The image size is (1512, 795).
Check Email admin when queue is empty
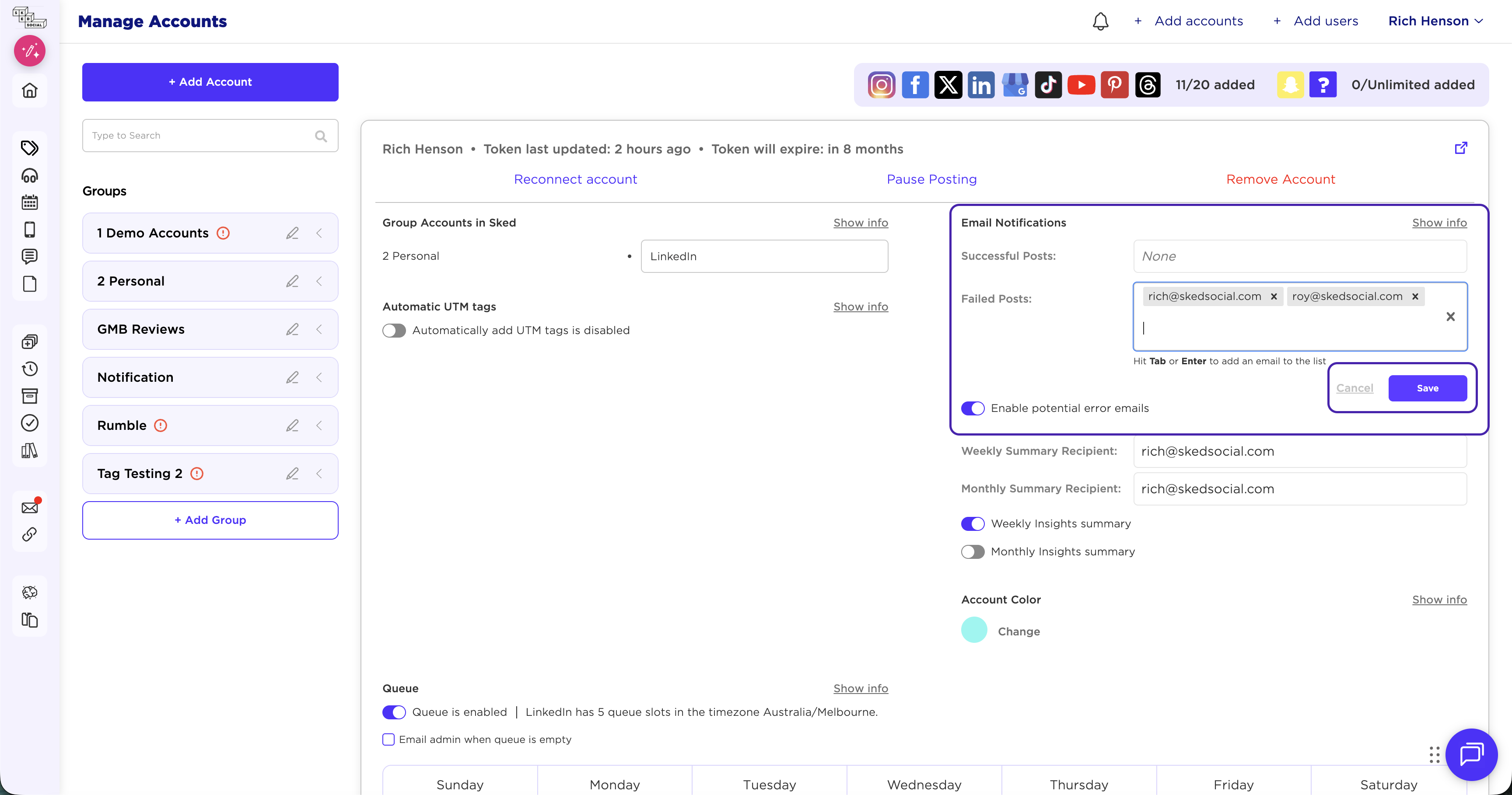coord(388,739)
